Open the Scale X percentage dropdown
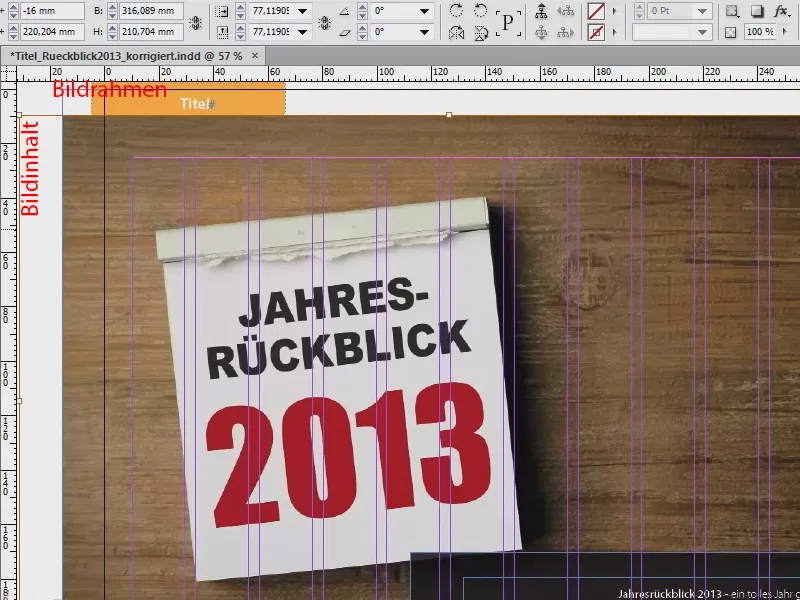This screenshot has height=600, width=800. point(303,11)
